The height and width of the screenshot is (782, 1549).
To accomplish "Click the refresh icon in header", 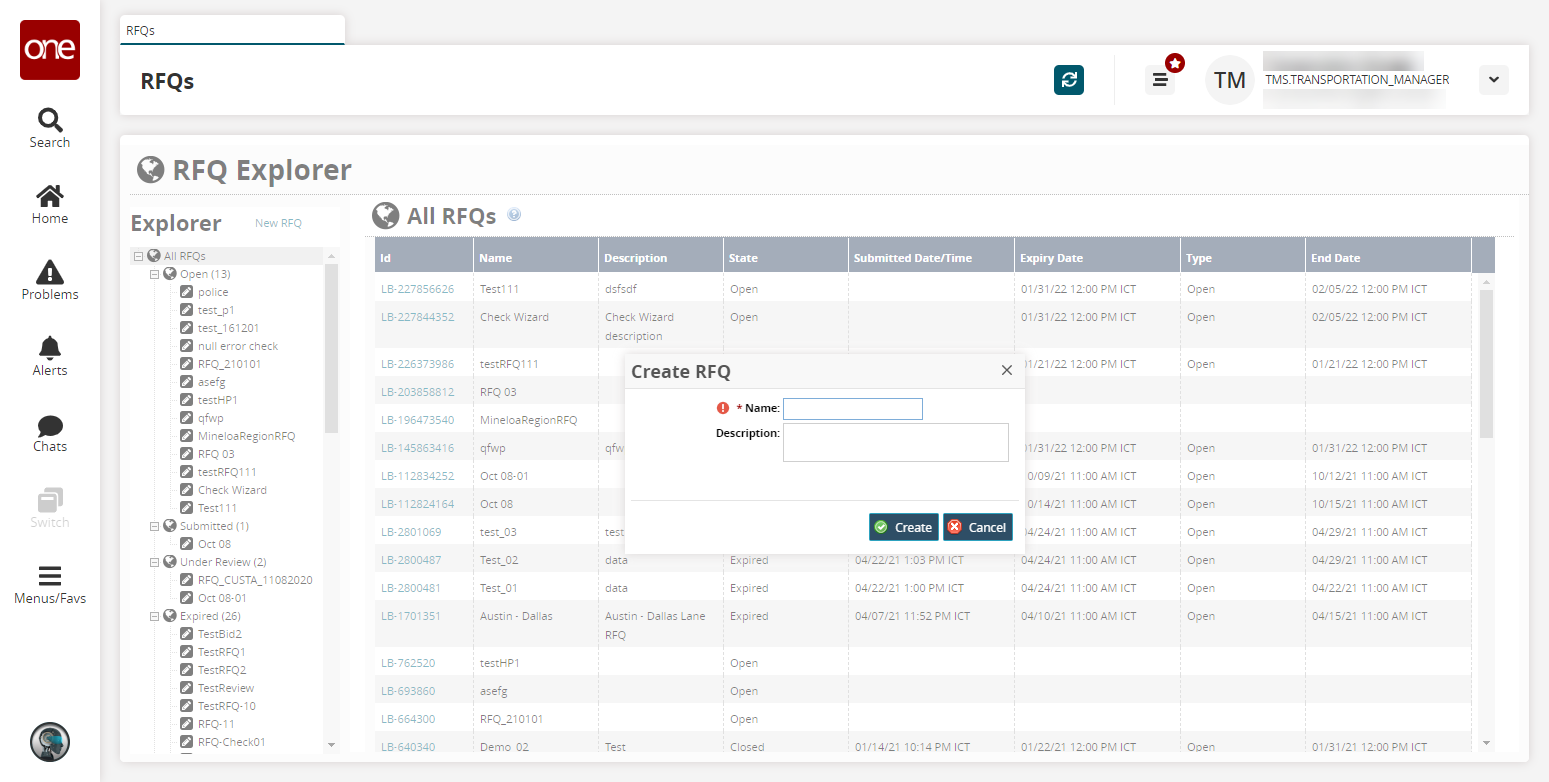I will point(1069,80).
